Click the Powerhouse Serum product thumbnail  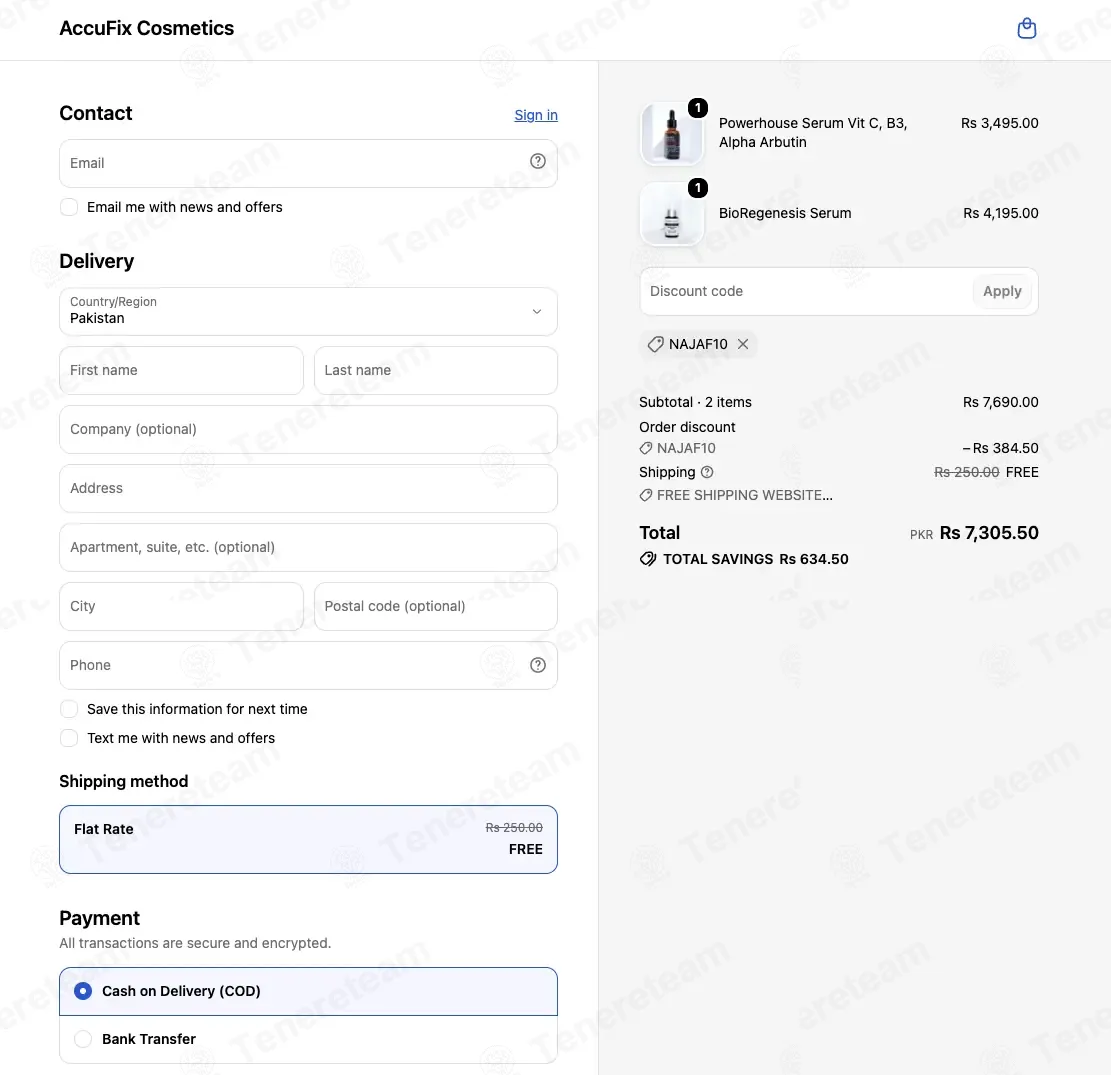672,133
